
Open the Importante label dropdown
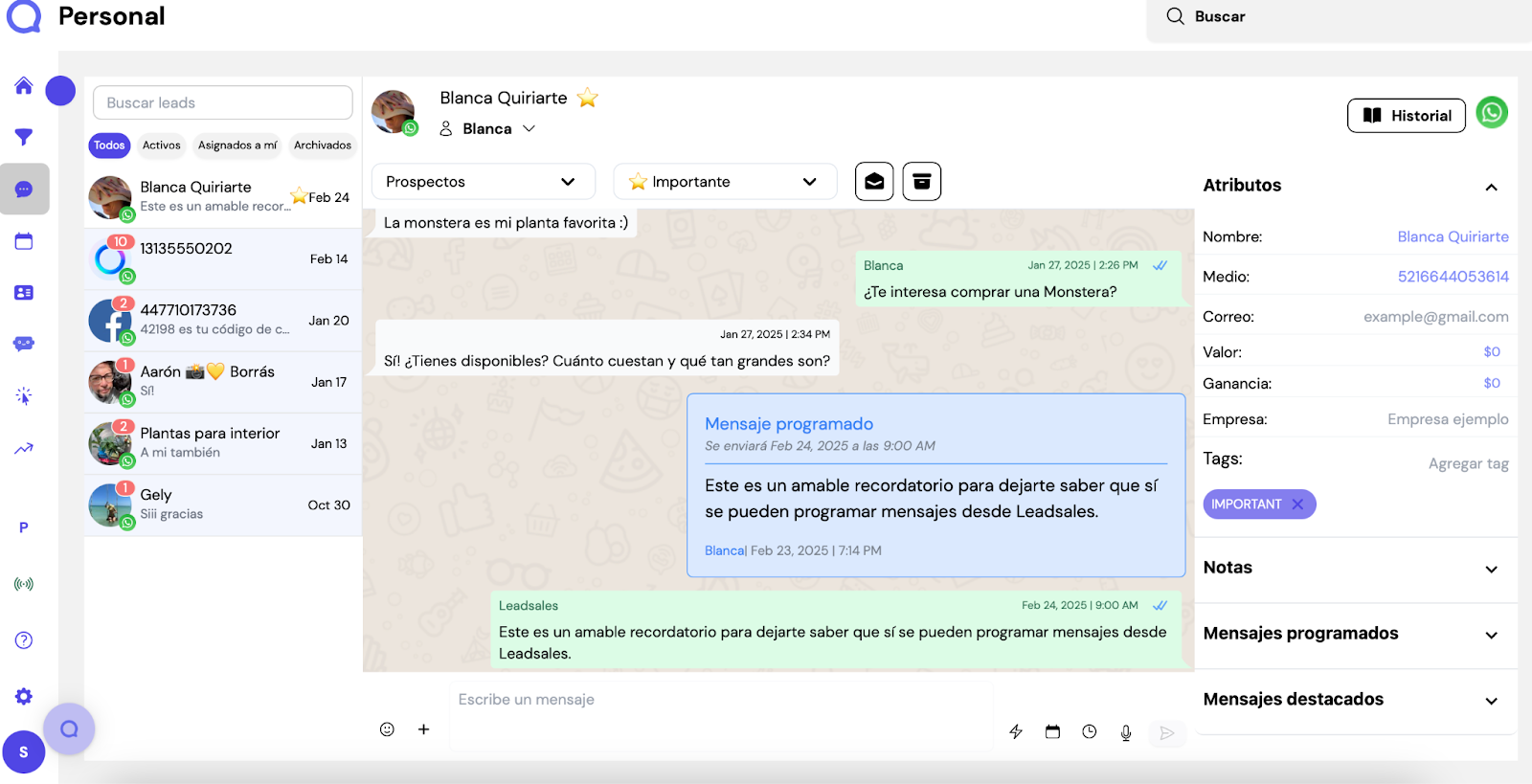tap(725, 182)
